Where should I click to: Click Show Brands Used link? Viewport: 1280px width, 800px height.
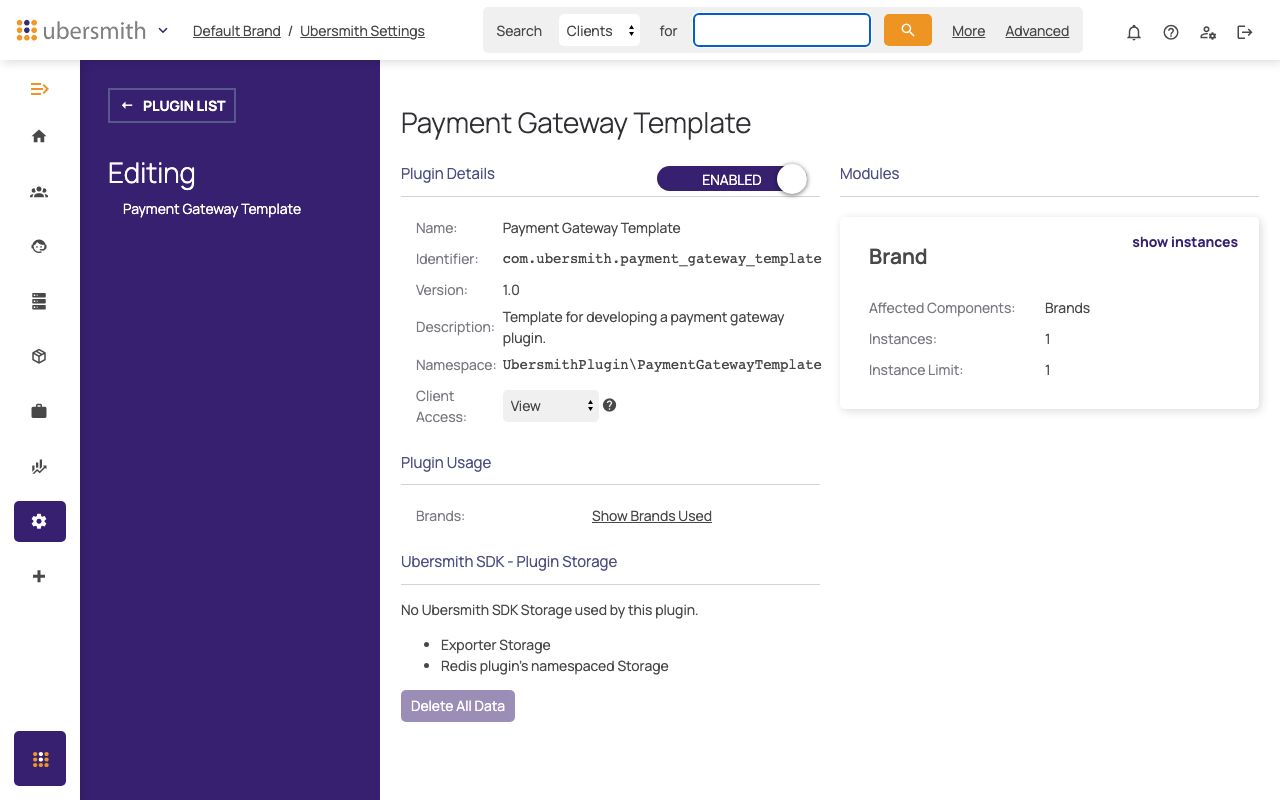(x=652, y=516)
